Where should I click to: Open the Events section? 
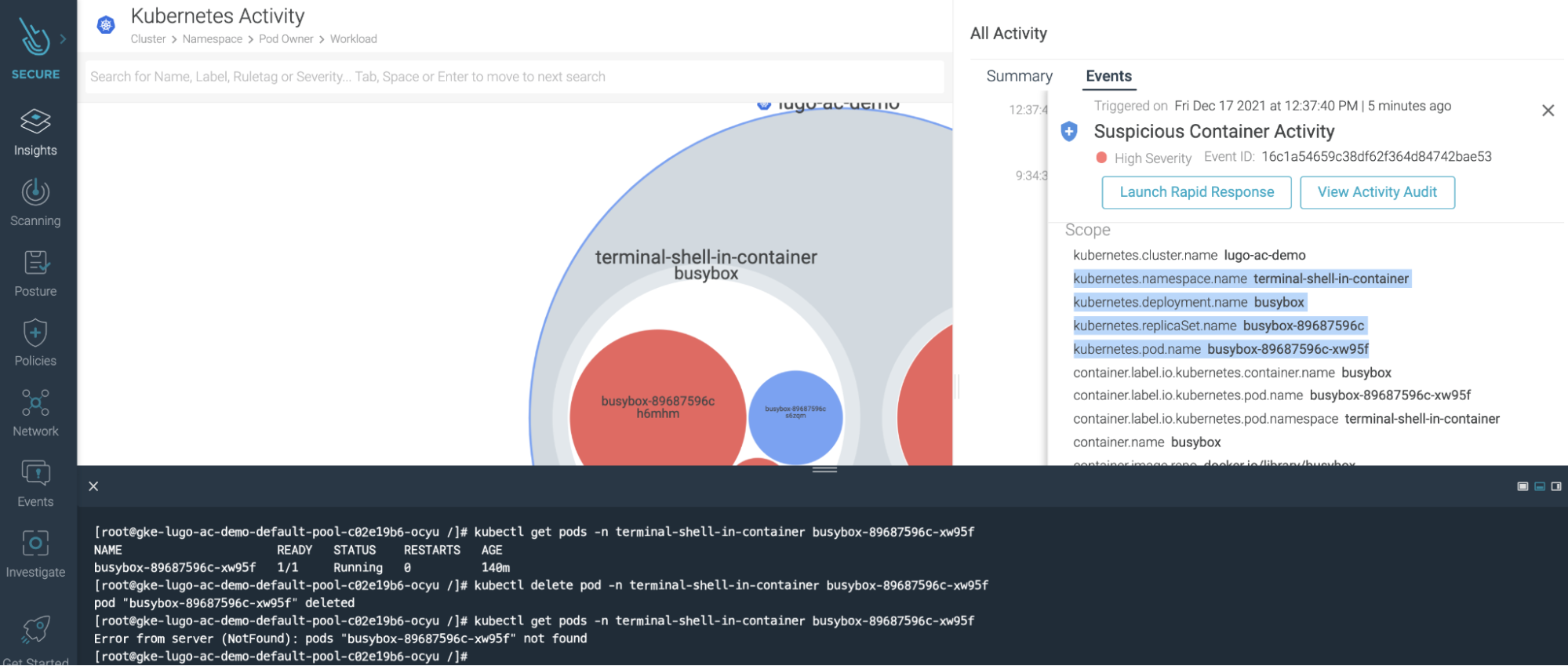click(35, 484)
